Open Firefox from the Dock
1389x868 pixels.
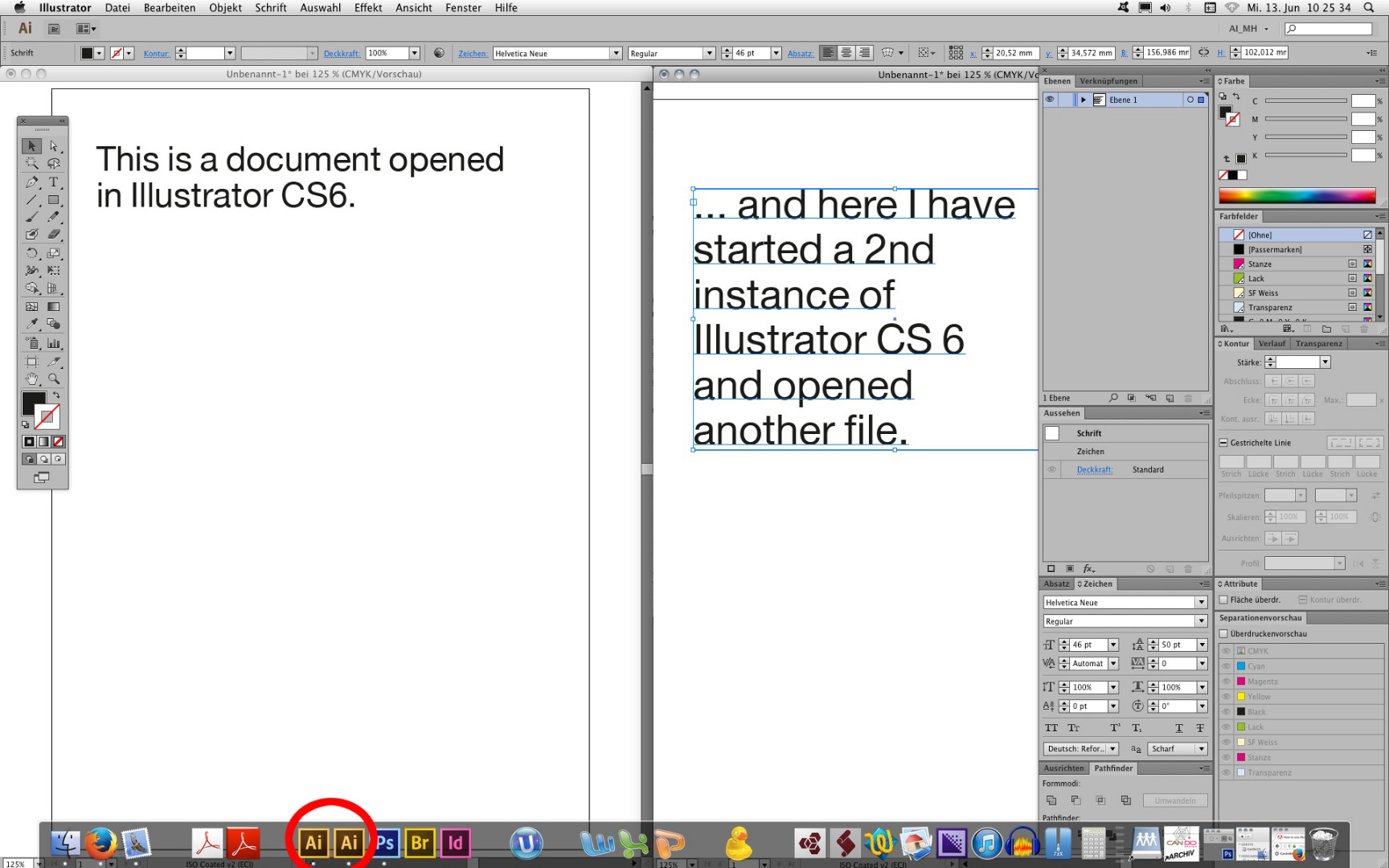(101, 843)
